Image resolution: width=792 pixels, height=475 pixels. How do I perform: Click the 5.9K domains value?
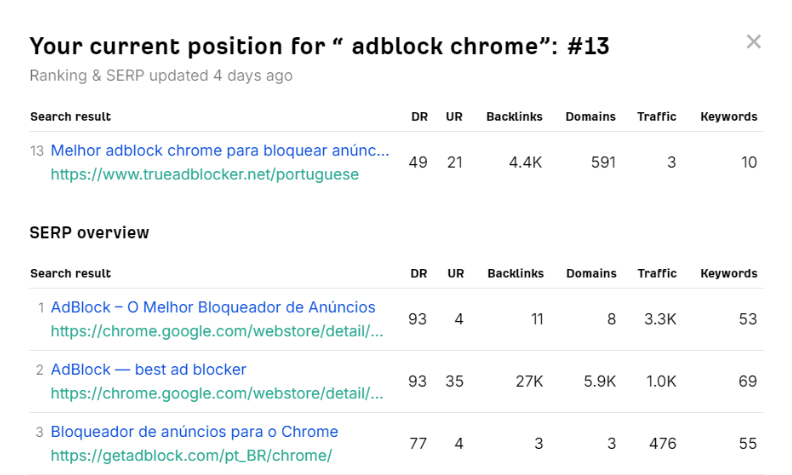599,381
